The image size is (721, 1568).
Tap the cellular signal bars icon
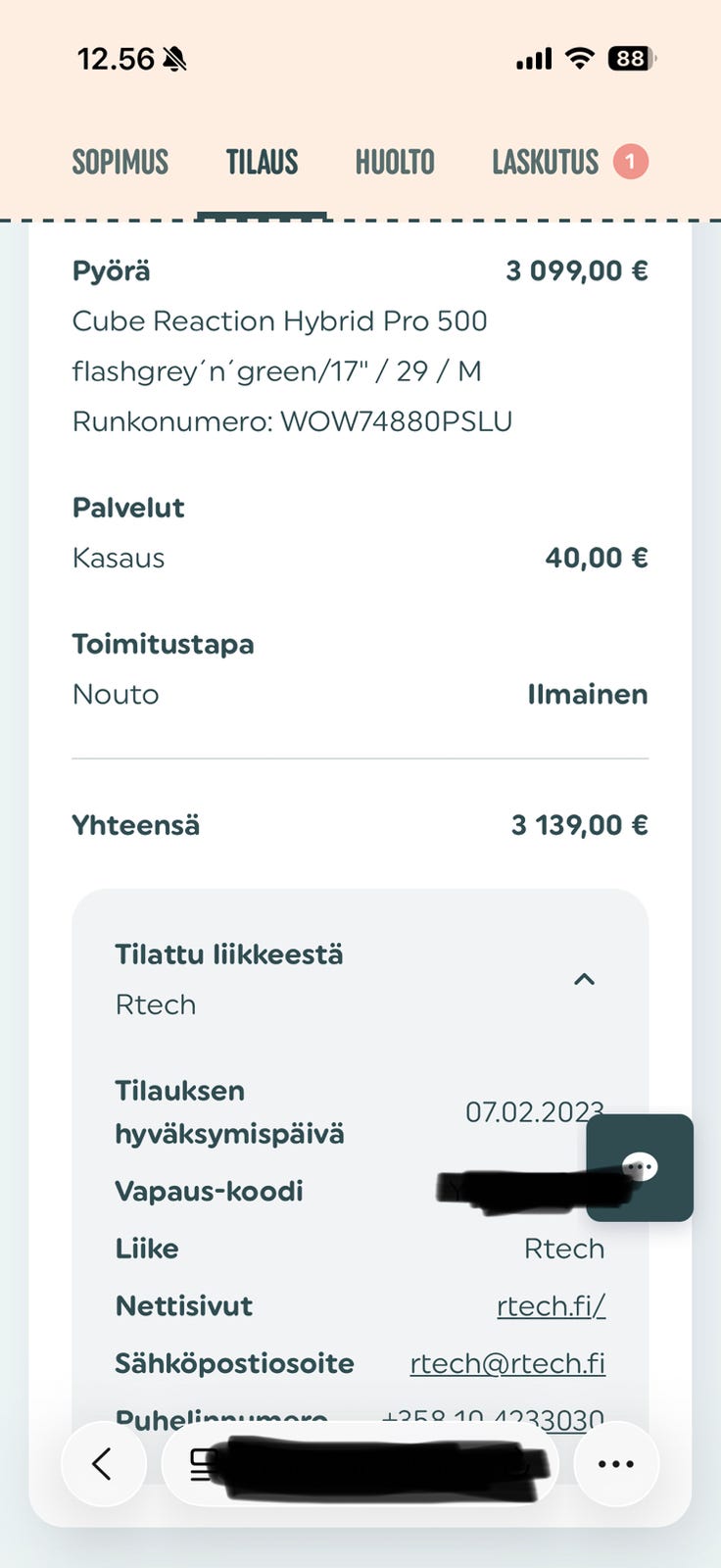534,60
